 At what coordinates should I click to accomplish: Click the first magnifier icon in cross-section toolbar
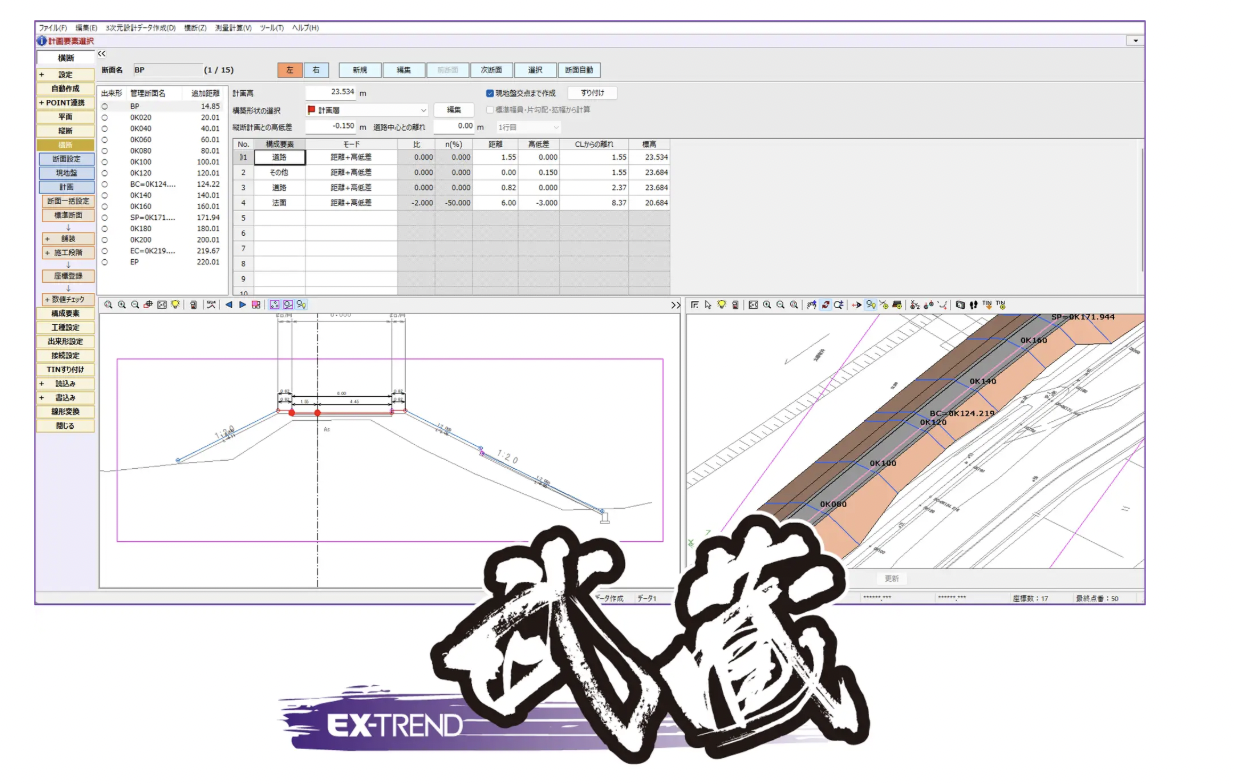(109, 304)
